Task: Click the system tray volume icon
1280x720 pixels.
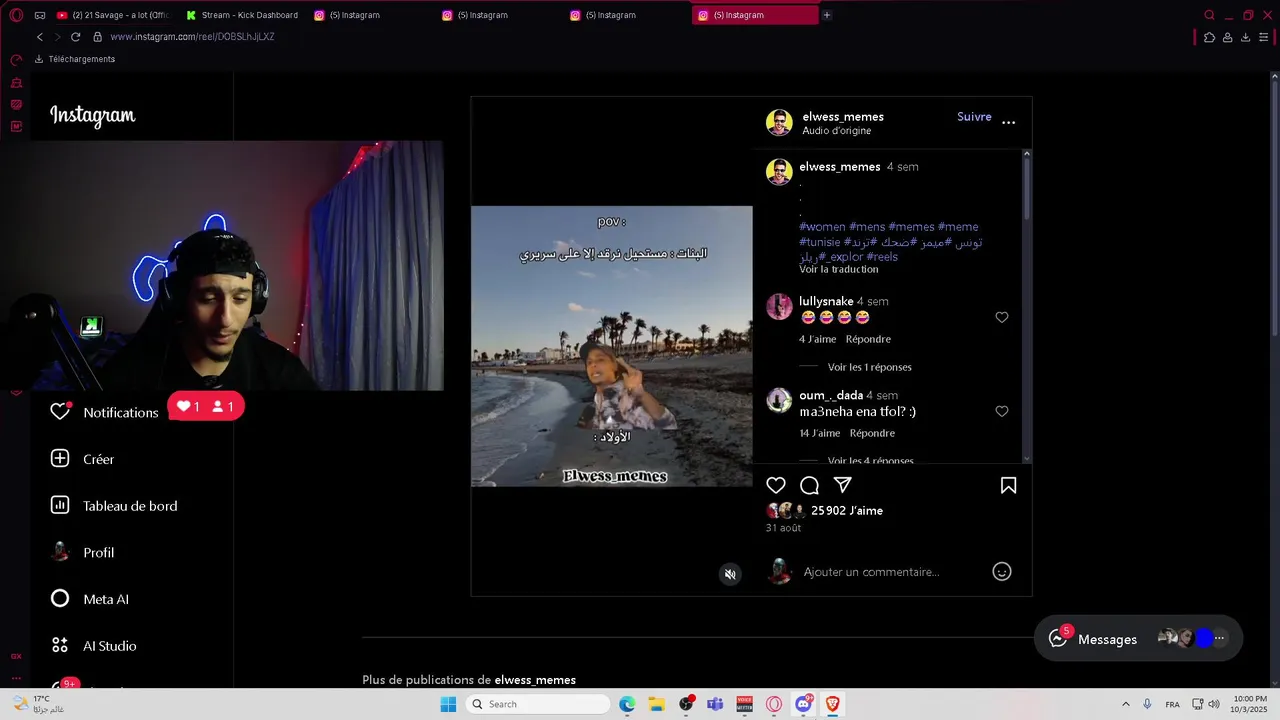Action: click(1213, 704)
